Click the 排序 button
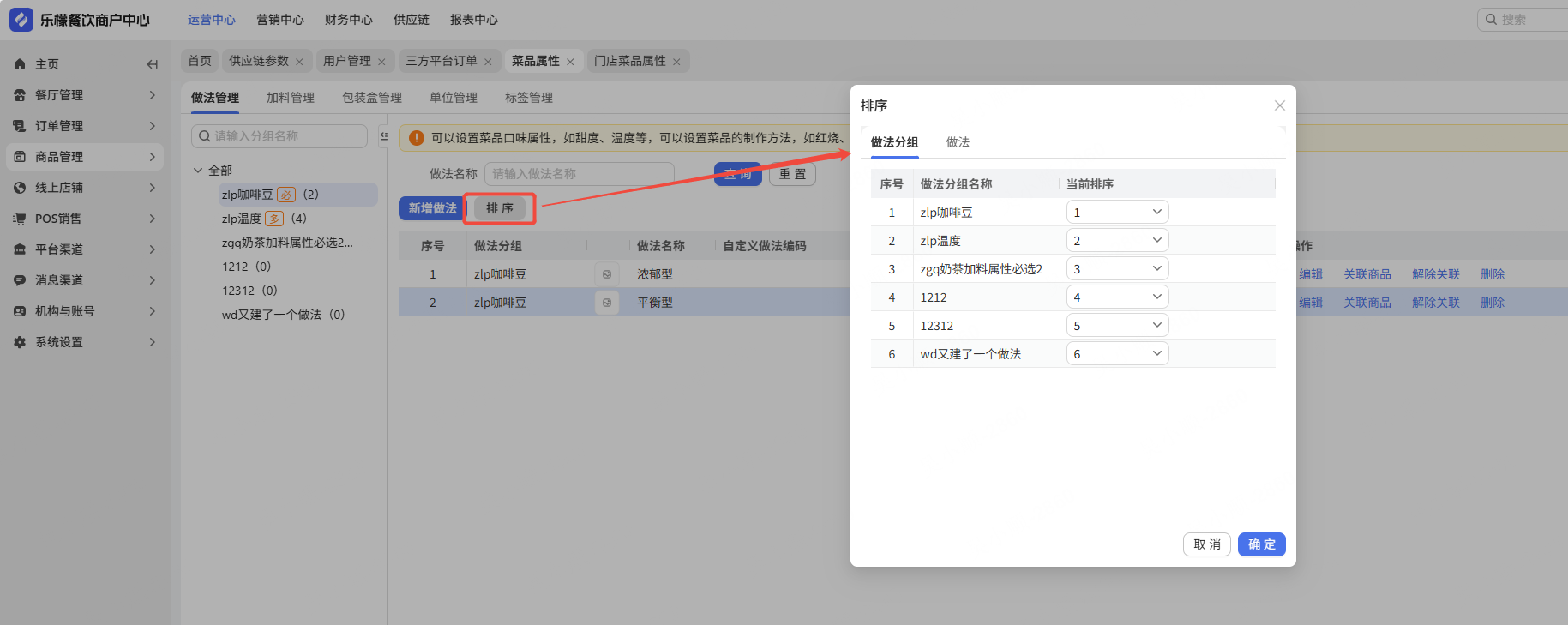The image size is (1568, 625). [x=500, y=208]
